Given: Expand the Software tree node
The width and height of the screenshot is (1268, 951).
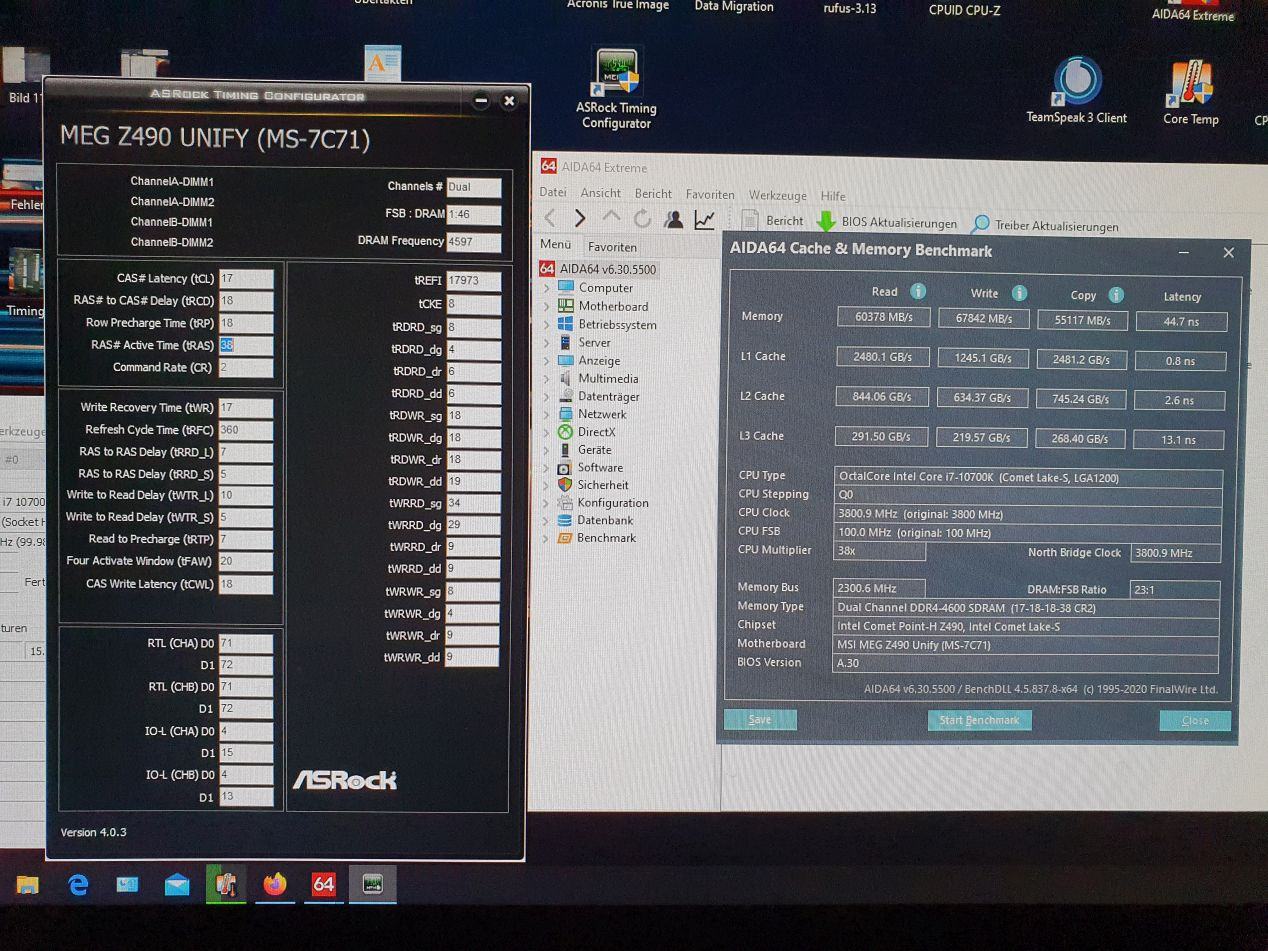Looking at the screenshot, I should [546, 467].
